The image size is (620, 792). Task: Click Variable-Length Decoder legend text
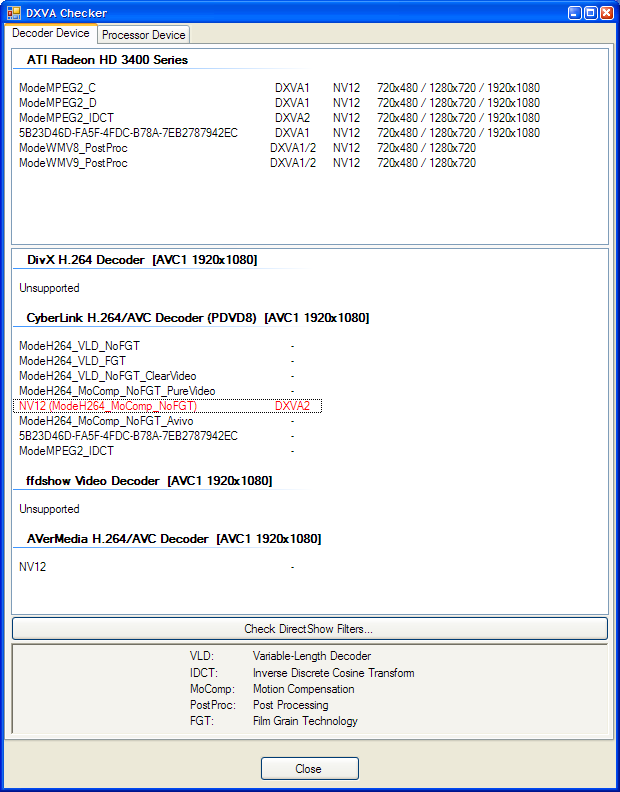pyautogui.click(x=312, y=656)
